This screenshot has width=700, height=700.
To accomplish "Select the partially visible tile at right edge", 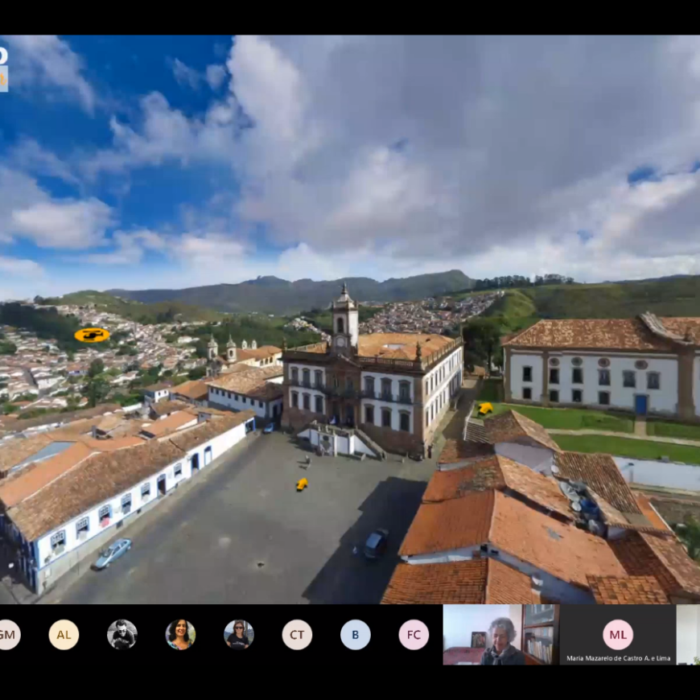I will point(689,635).
